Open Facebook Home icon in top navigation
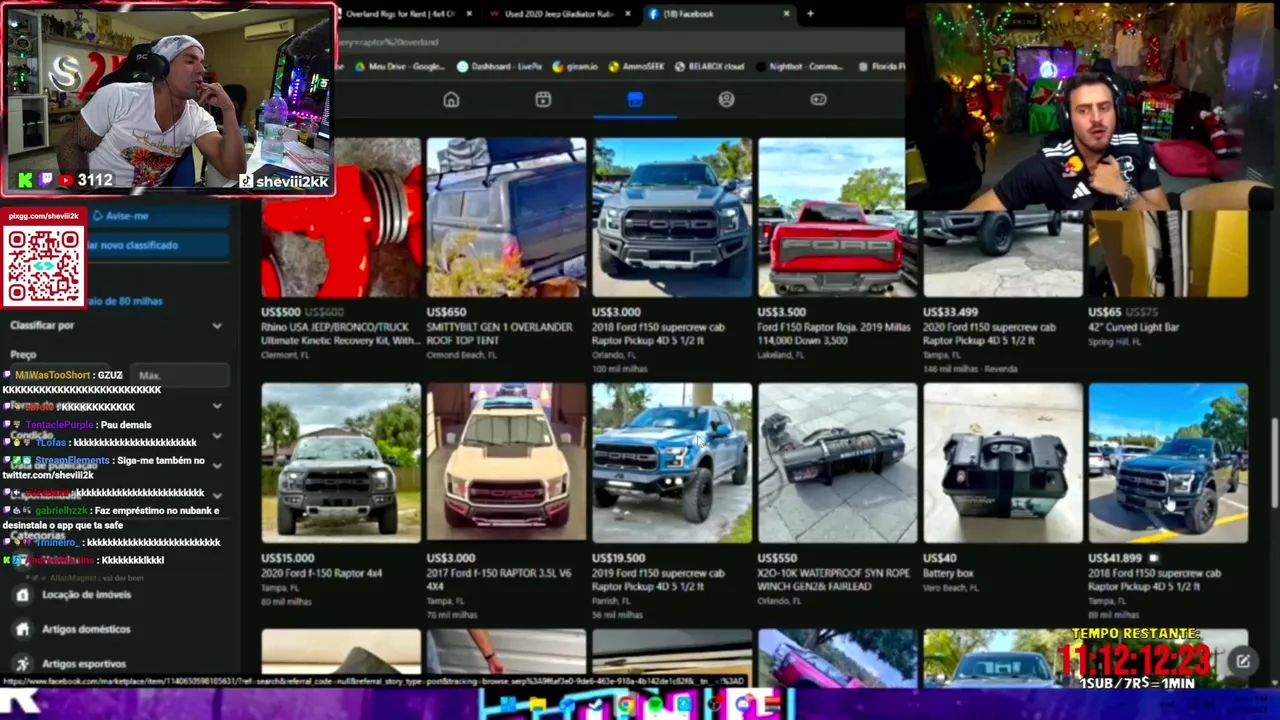Viewport: 1280px width, 720px height. point(451,99)
